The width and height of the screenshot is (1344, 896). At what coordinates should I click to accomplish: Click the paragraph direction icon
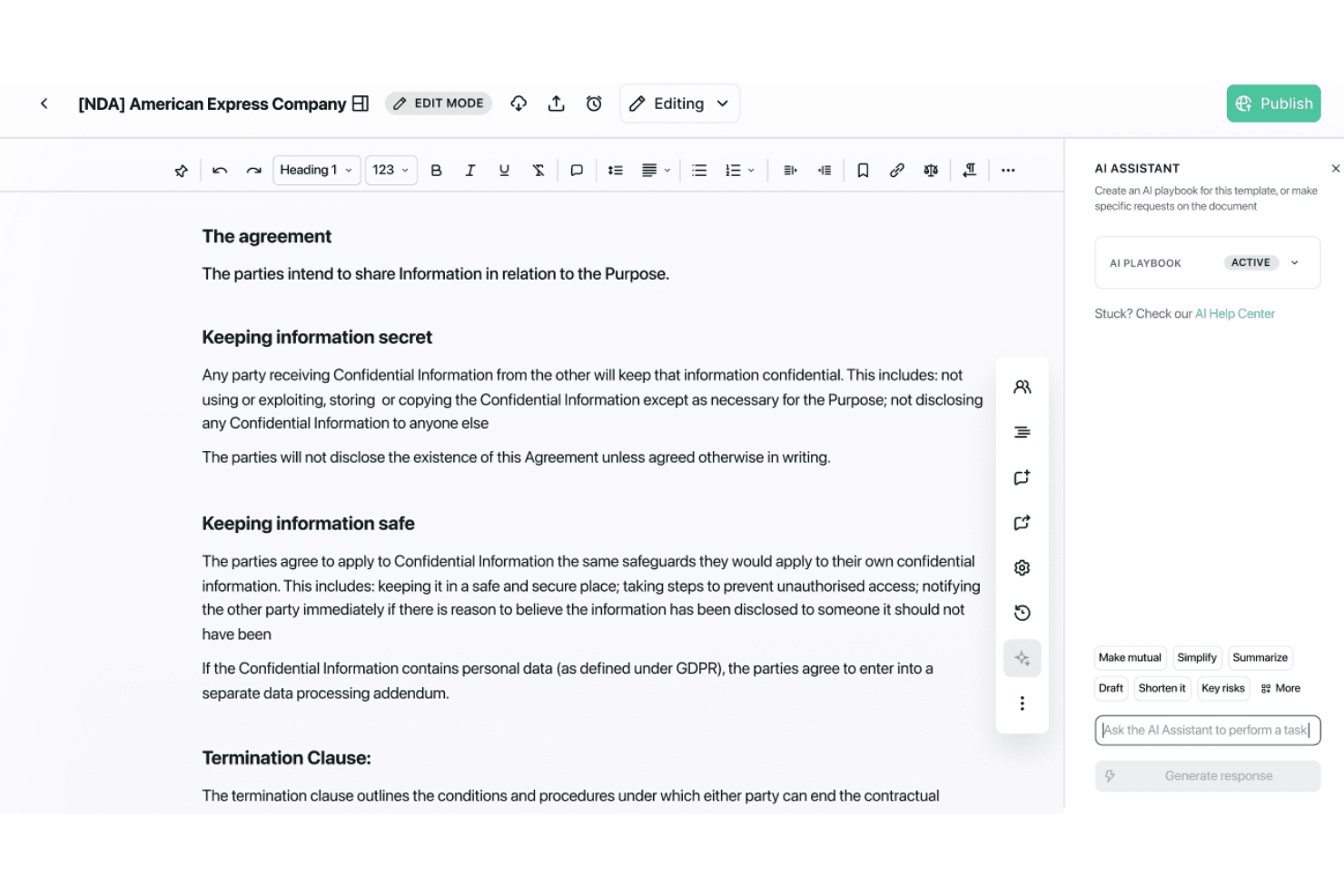[x=970, y=170]
